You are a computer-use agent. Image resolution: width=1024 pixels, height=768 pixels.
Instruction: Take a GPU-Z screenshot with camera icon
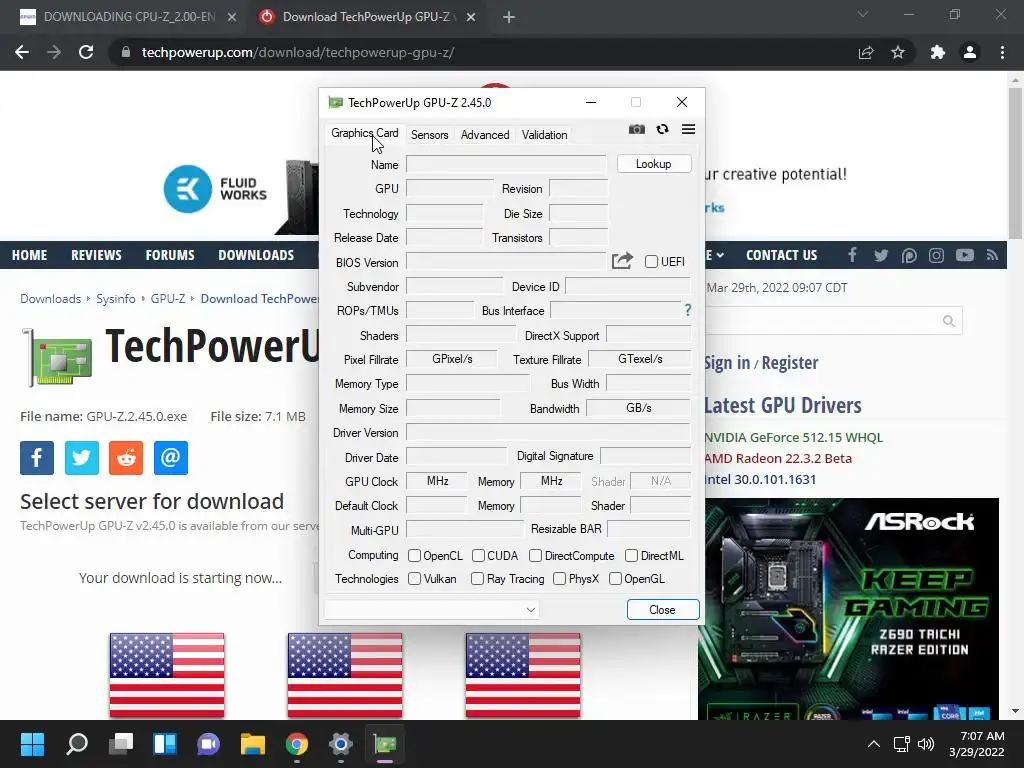(637, 129)
